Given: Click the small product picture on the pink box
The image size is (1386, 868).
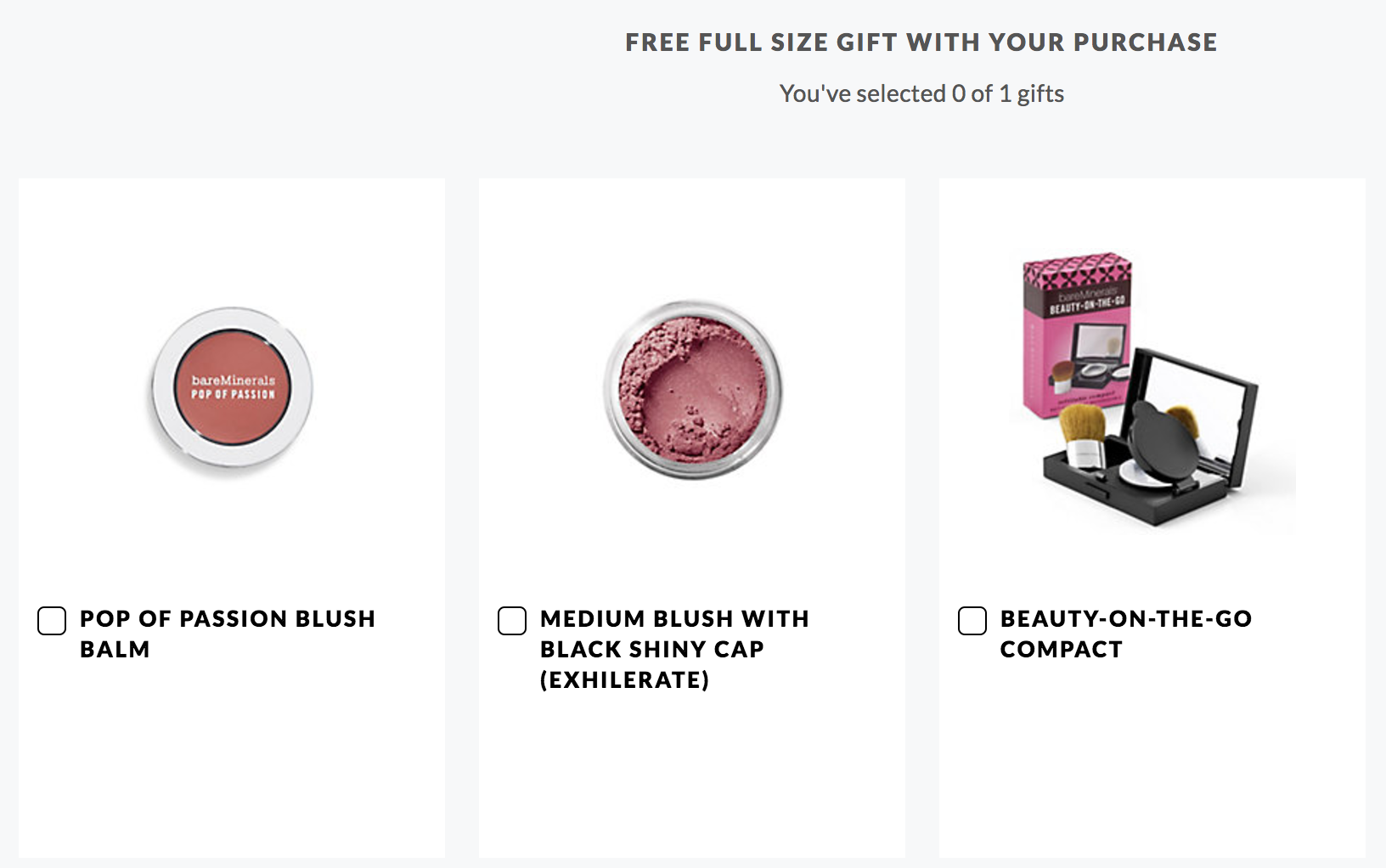Looking at the screenshot, I should (x=1090, y=359).
